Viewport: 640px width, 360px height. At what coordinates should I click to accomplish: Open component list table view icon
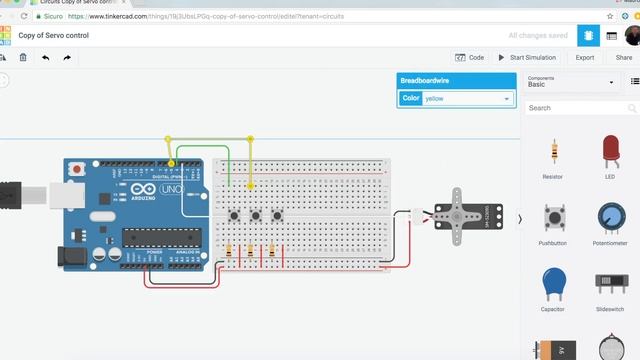(x=611, y=36)
